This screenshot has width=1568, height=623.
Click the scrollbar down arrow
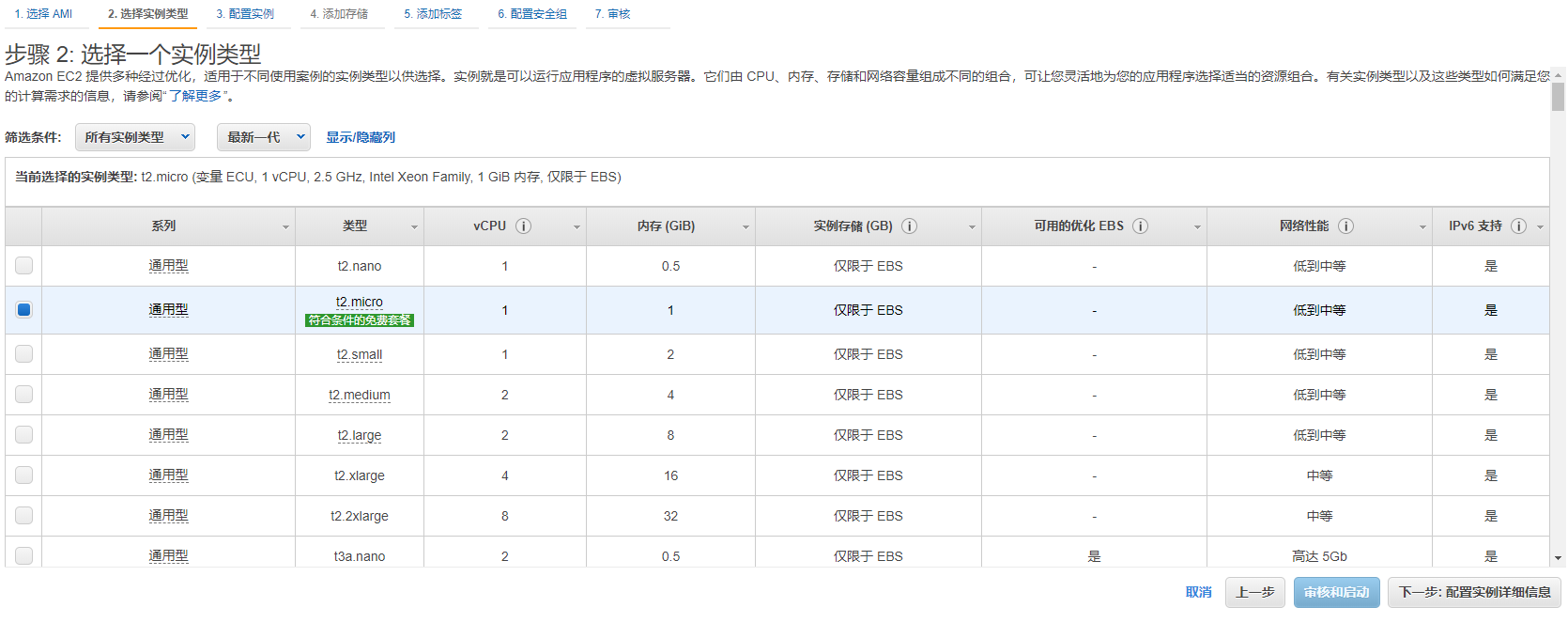[x=1559, y=558]
